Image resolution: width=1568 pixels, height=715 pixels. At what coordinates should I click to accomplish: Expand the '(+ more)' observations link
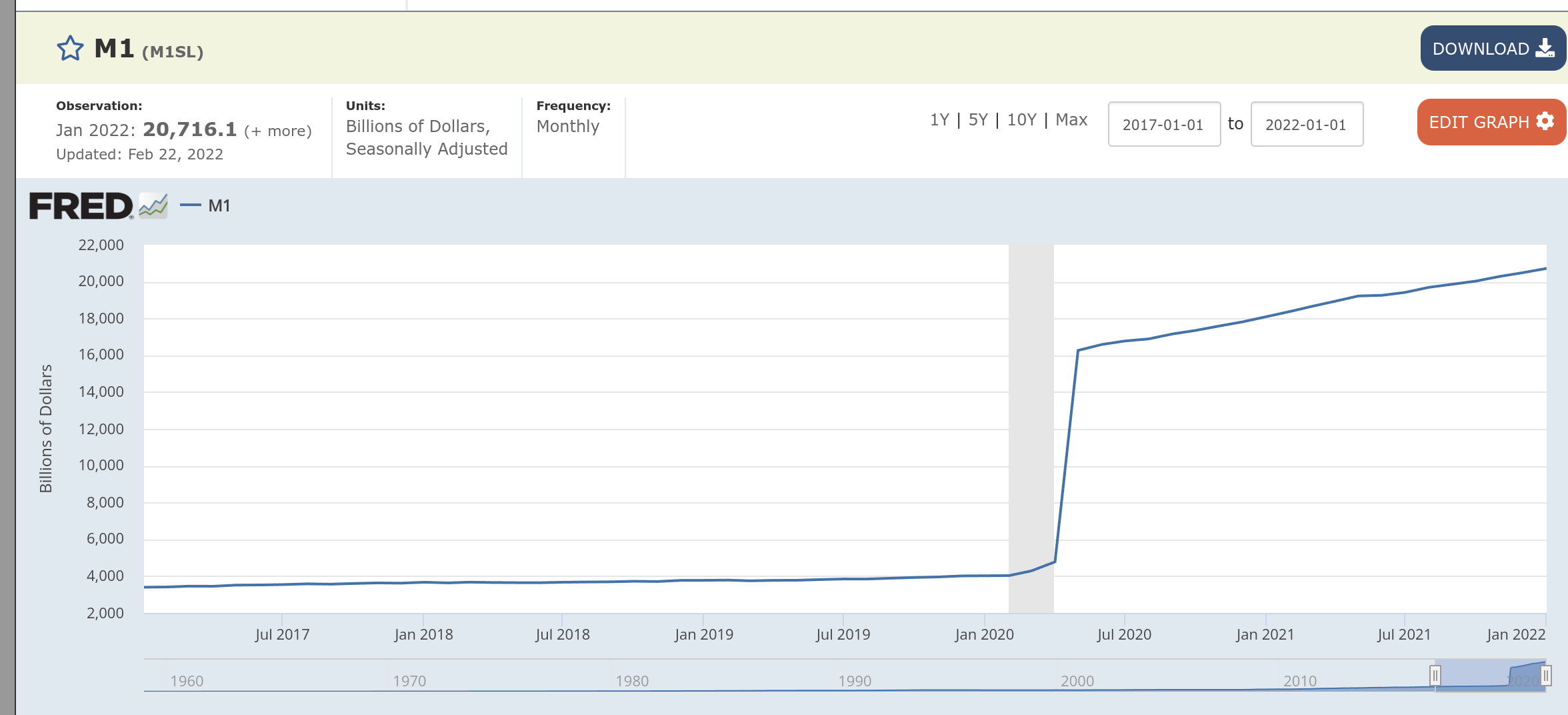[278, 131]
